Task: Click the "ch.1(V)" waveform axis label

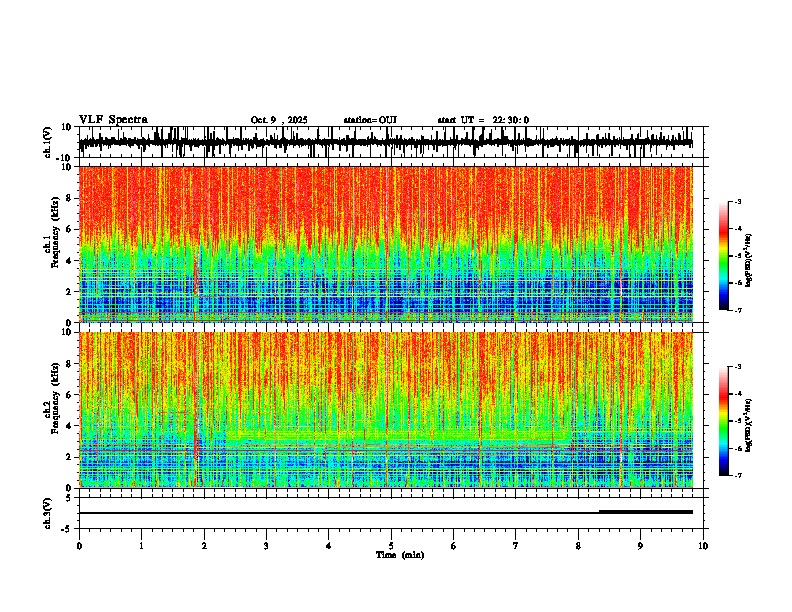Action: pyautogui.click(x=48, y=142)
